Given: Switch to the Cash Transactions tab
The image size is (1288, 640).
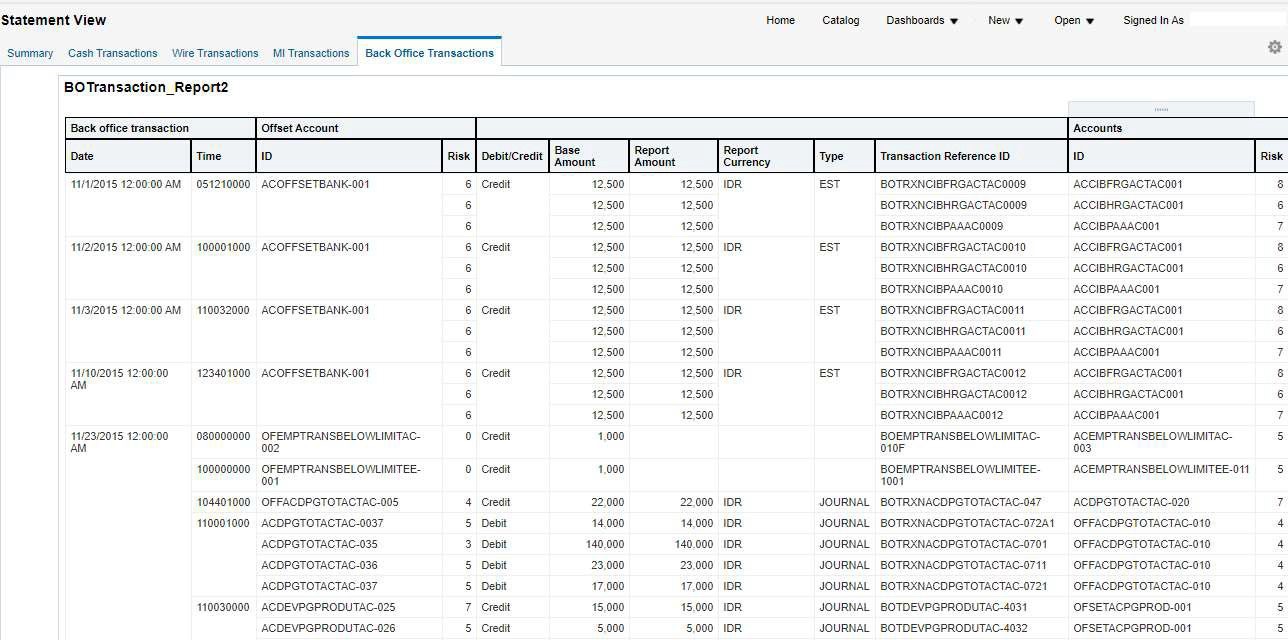Looking at the screenshot, I should tap(112, 53).
